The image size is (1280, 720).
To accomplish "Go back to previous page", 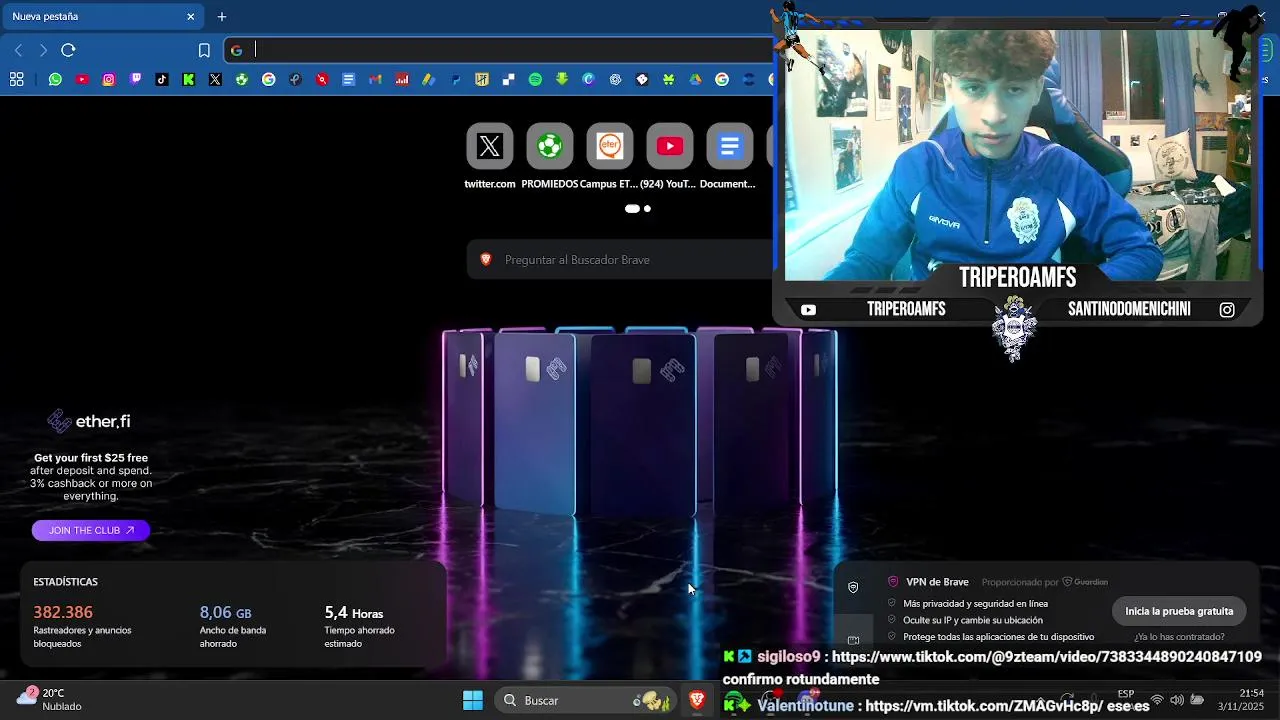I will click(18, 50).
